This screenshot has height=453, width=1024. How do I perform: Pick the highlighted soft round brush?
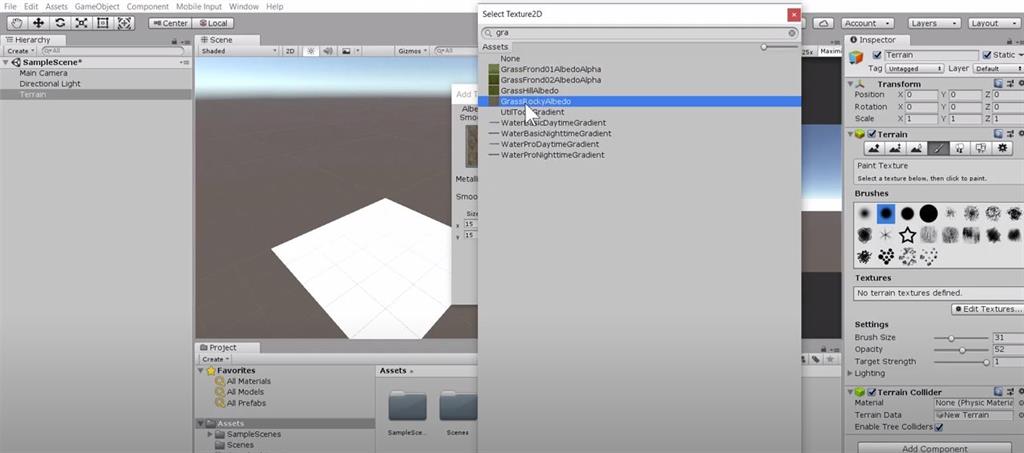pos(886,213)
